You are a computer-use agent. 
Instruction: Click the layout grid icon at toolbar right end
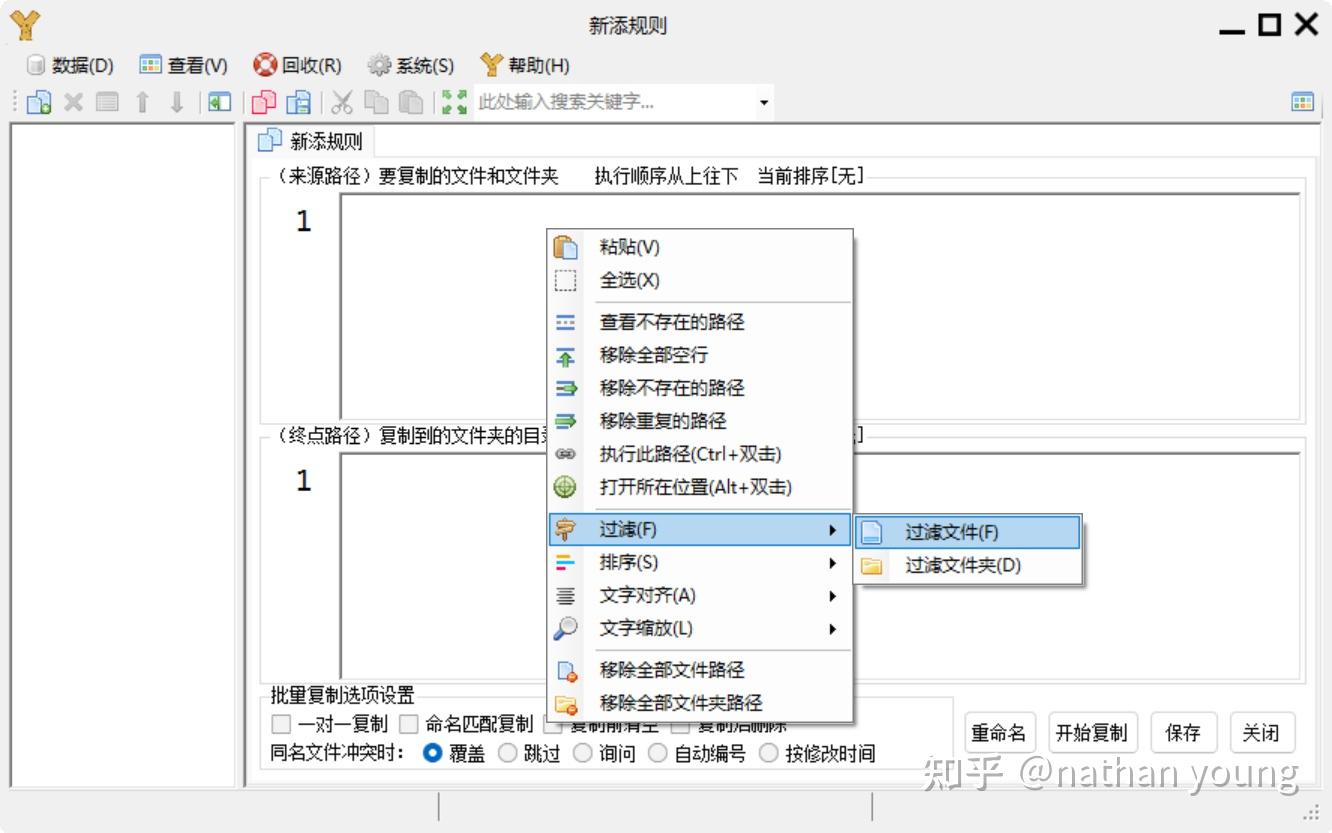[x=1302, y=102]
